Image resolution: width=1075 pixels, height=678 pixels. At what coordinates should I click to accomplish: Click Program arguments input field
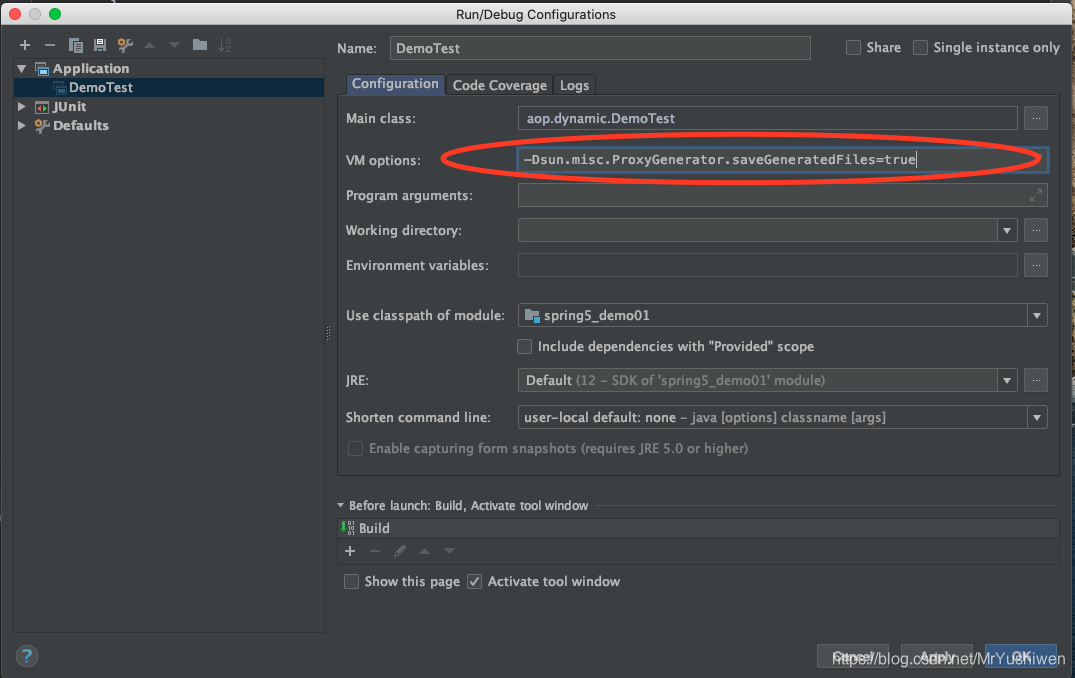coord(782,195)
